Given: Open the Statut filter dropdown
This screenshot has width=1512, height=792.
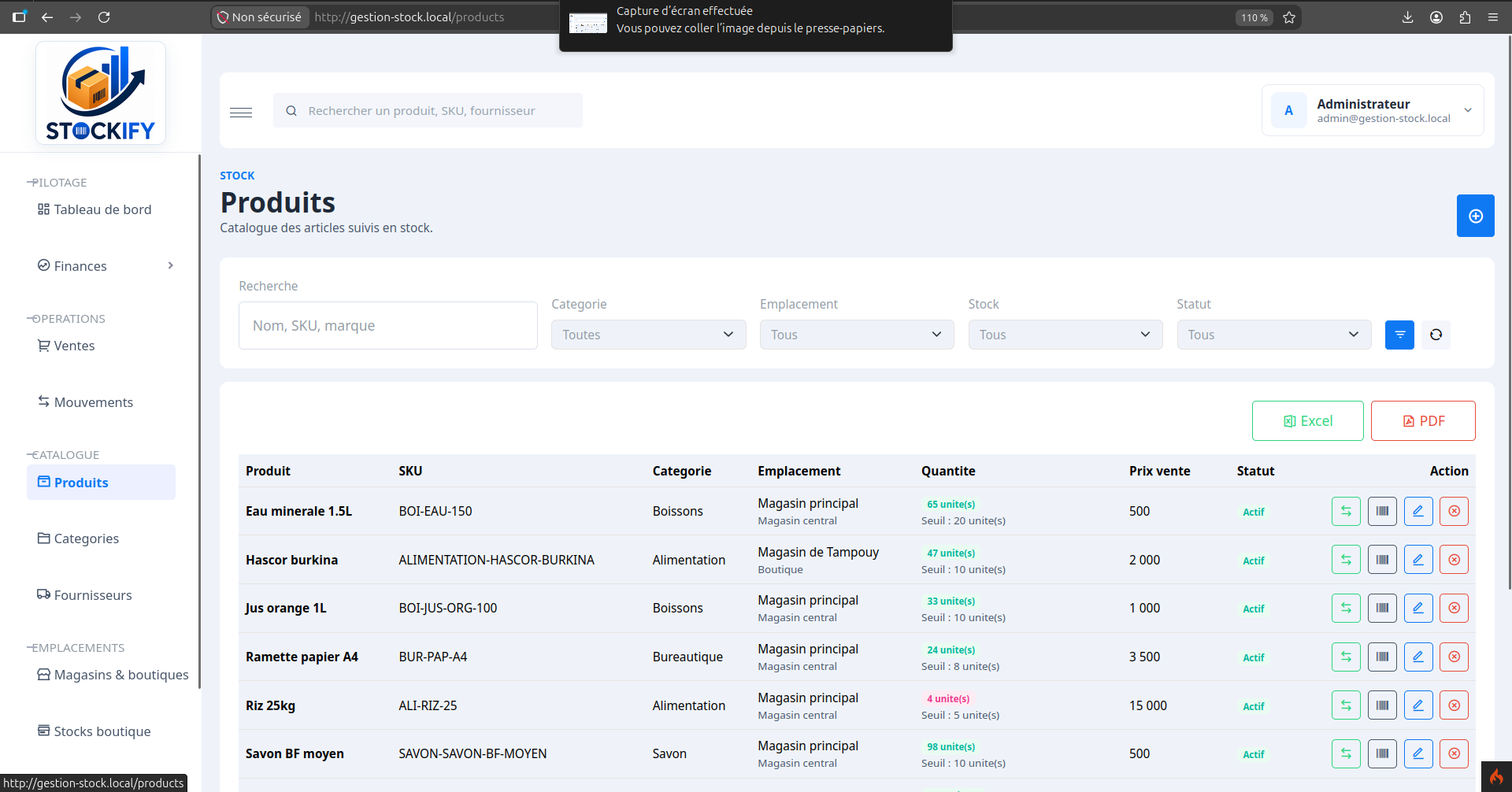Looking at the screenshot, I should point(1274,335).
